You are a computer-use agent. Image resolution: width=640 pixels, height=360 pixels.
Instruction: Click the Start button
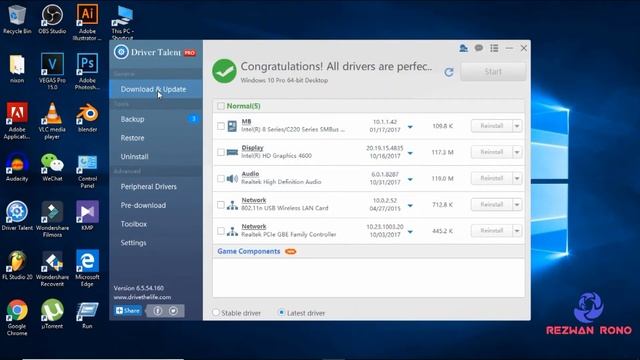tap(493, 72)
